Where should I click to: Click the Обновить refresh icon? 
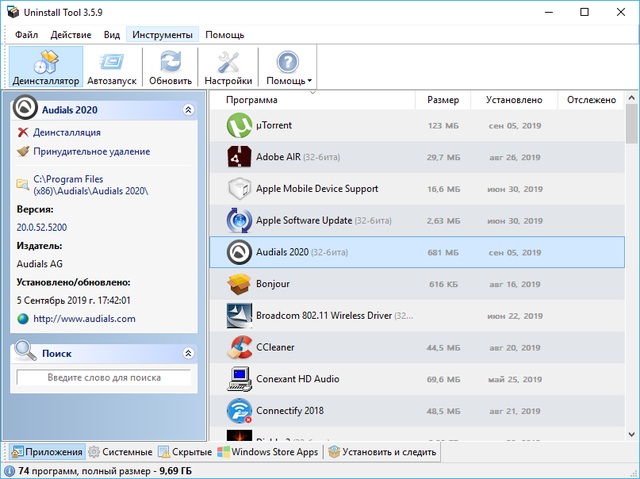pos(170,61)
